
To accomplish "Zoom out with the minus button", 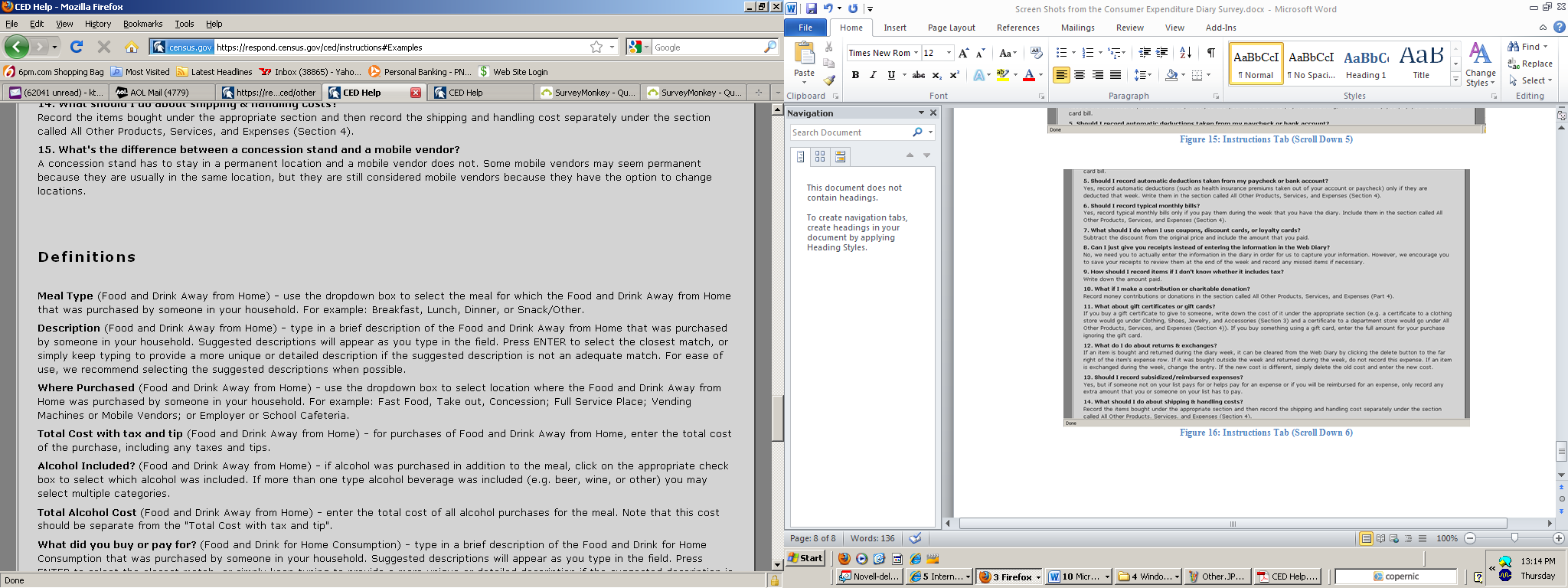I will coord(1469,538).
